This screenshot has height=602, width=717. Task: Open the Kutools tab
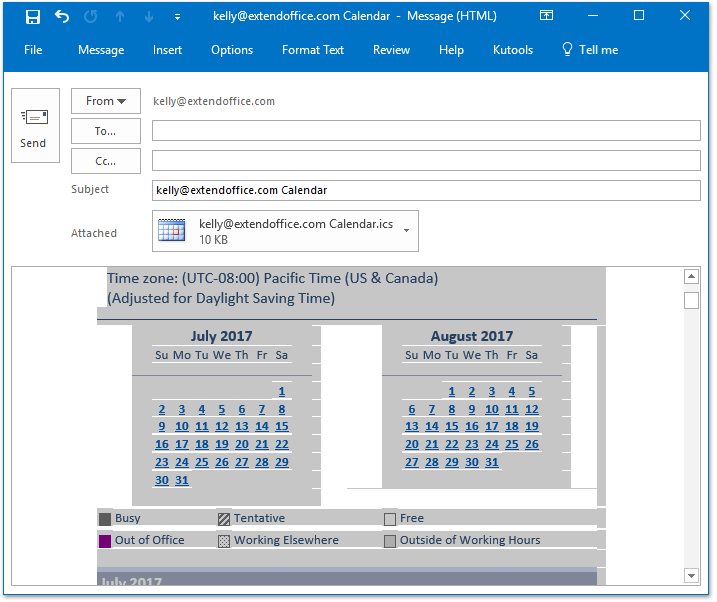coord(513,50)
